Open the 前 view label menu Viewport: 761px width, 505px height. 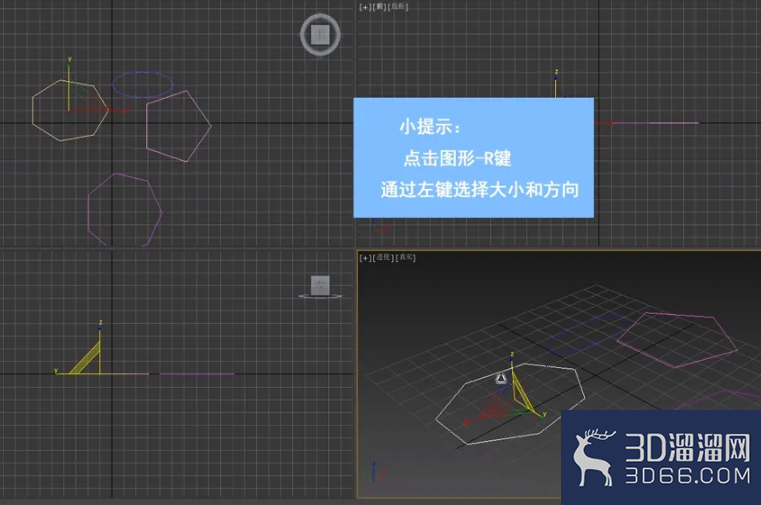pos(380,7)
